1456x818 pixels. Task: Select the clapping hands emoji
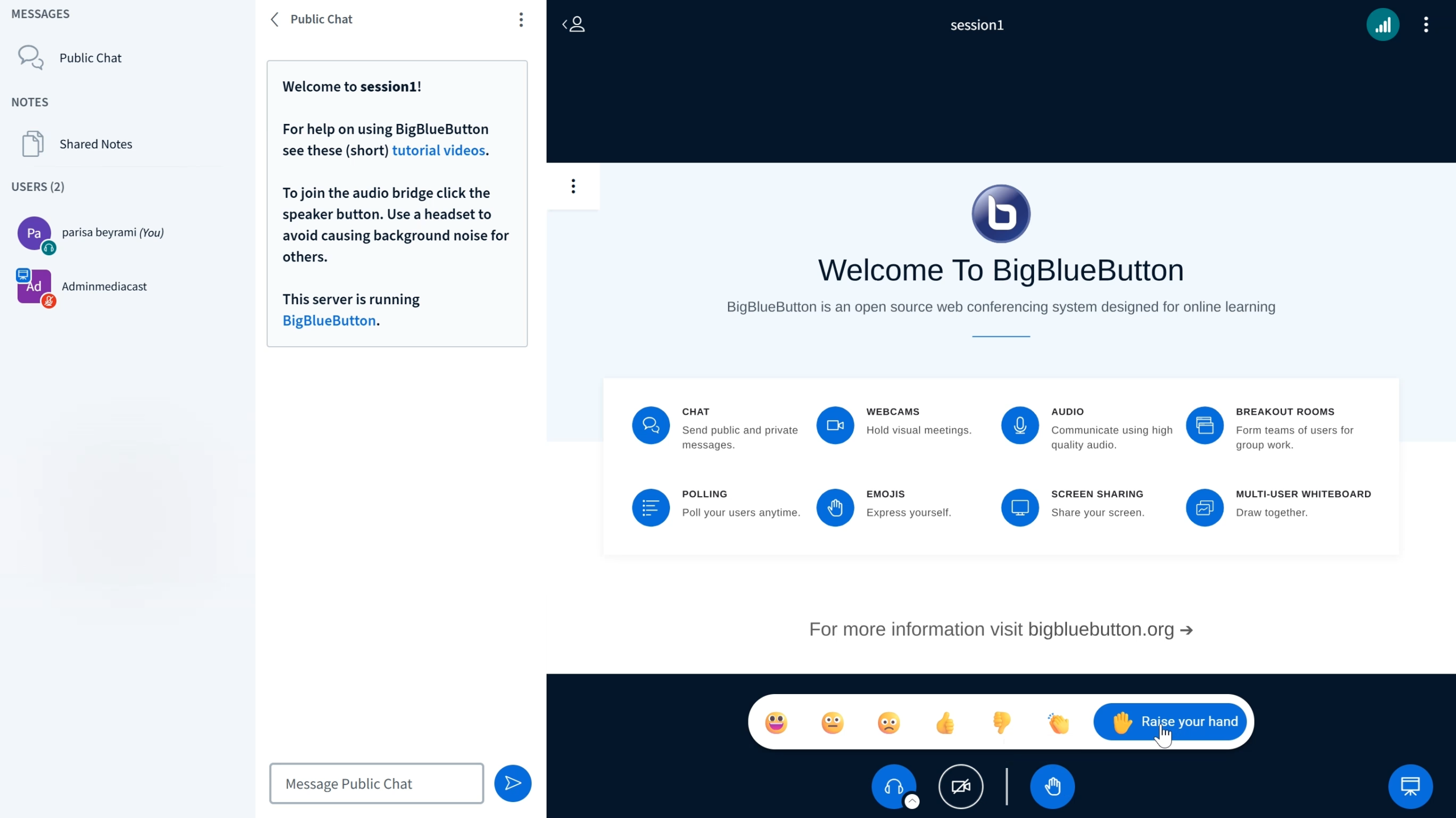click(x=1058, y=723)
